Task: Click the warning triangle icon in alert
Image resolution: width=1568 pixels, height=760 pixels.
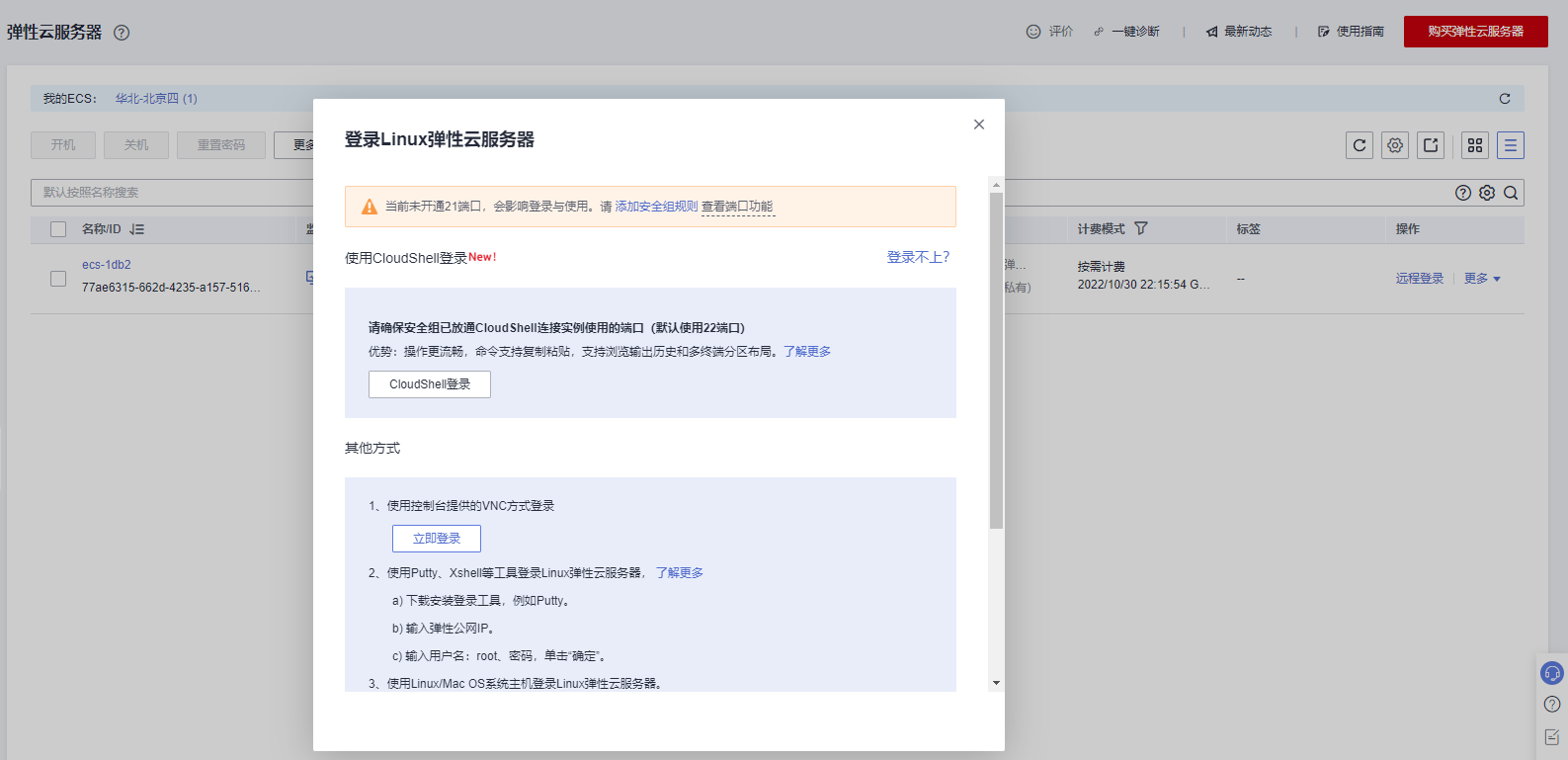Action: [370, 207]
